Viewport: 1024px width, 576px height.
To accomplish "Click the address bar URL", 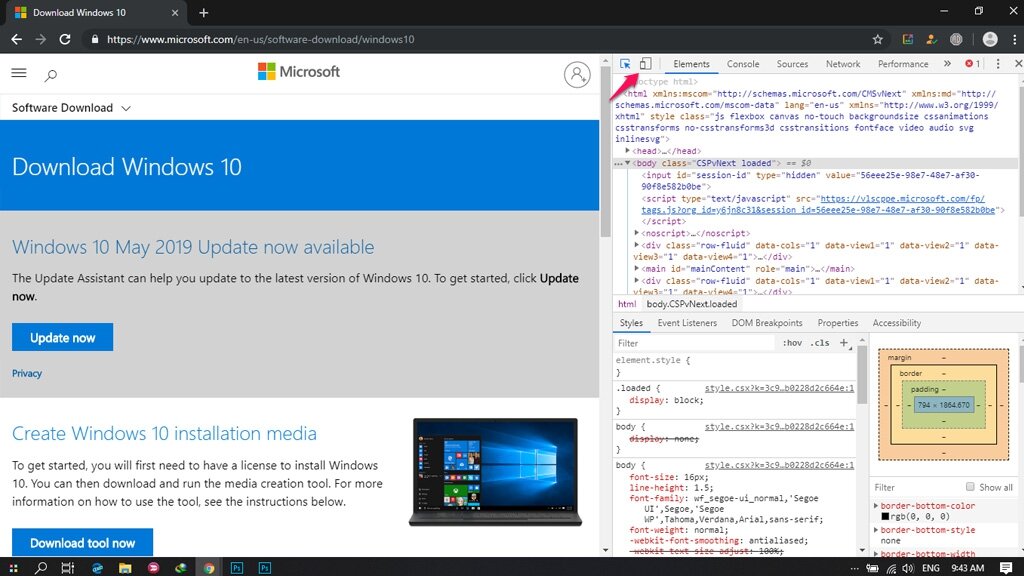I will [261, 39].
